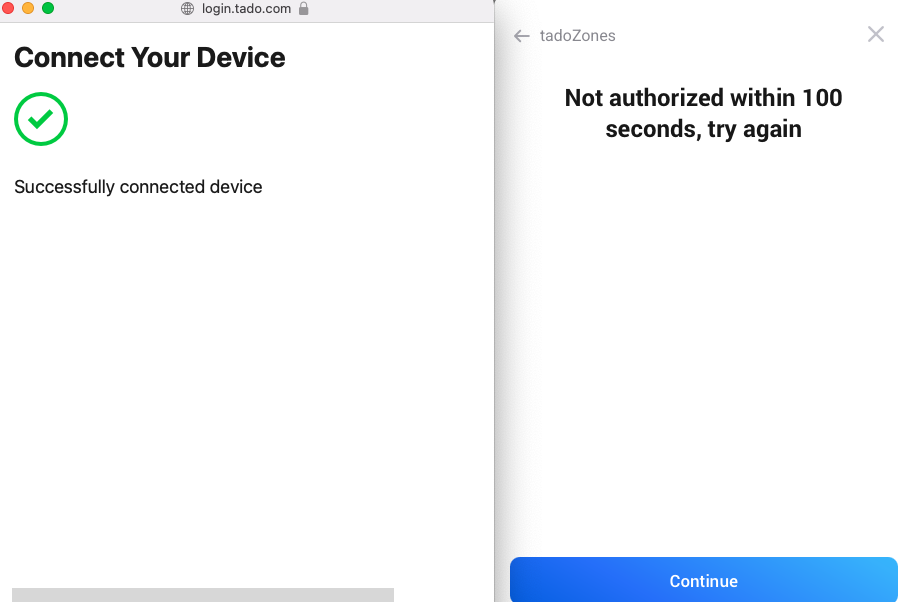
Task: Click the tadoZones title label
Action: 577,36
